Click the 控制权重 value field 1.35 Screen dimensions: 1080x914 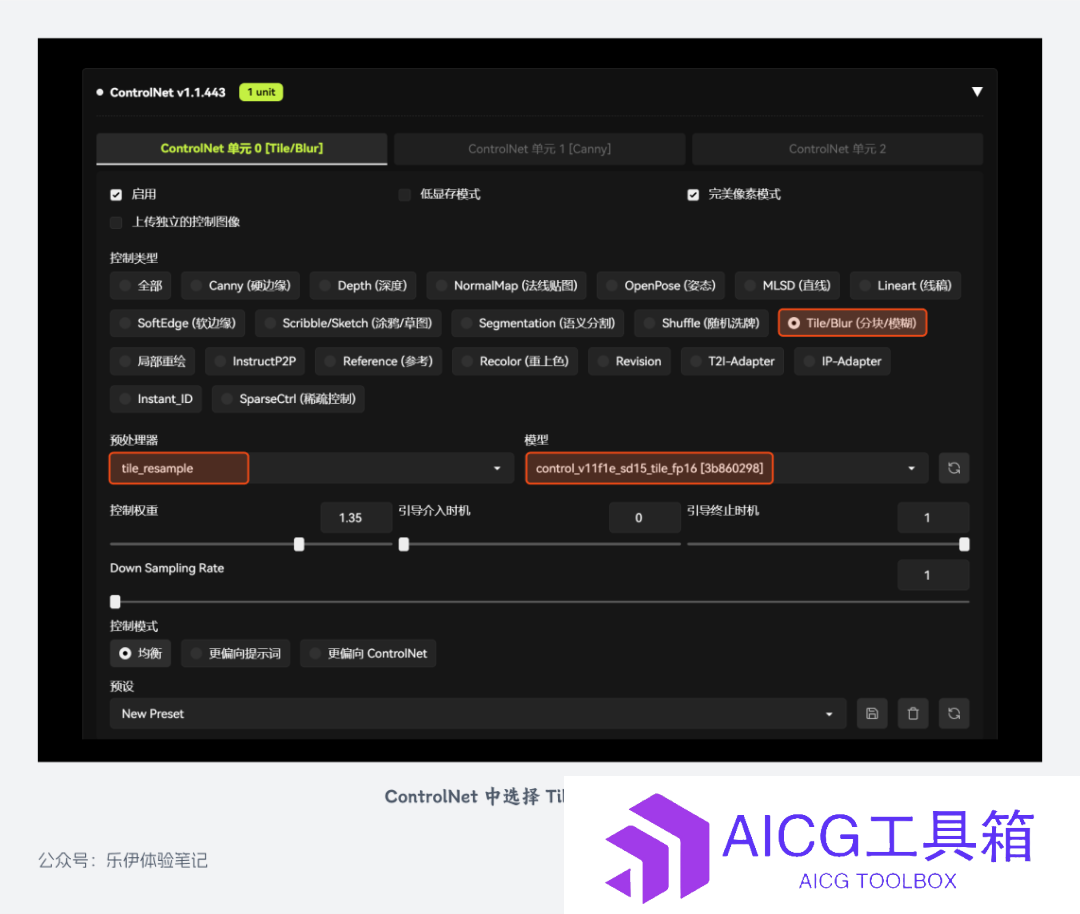pyautogui.click(x=356, y=517)
